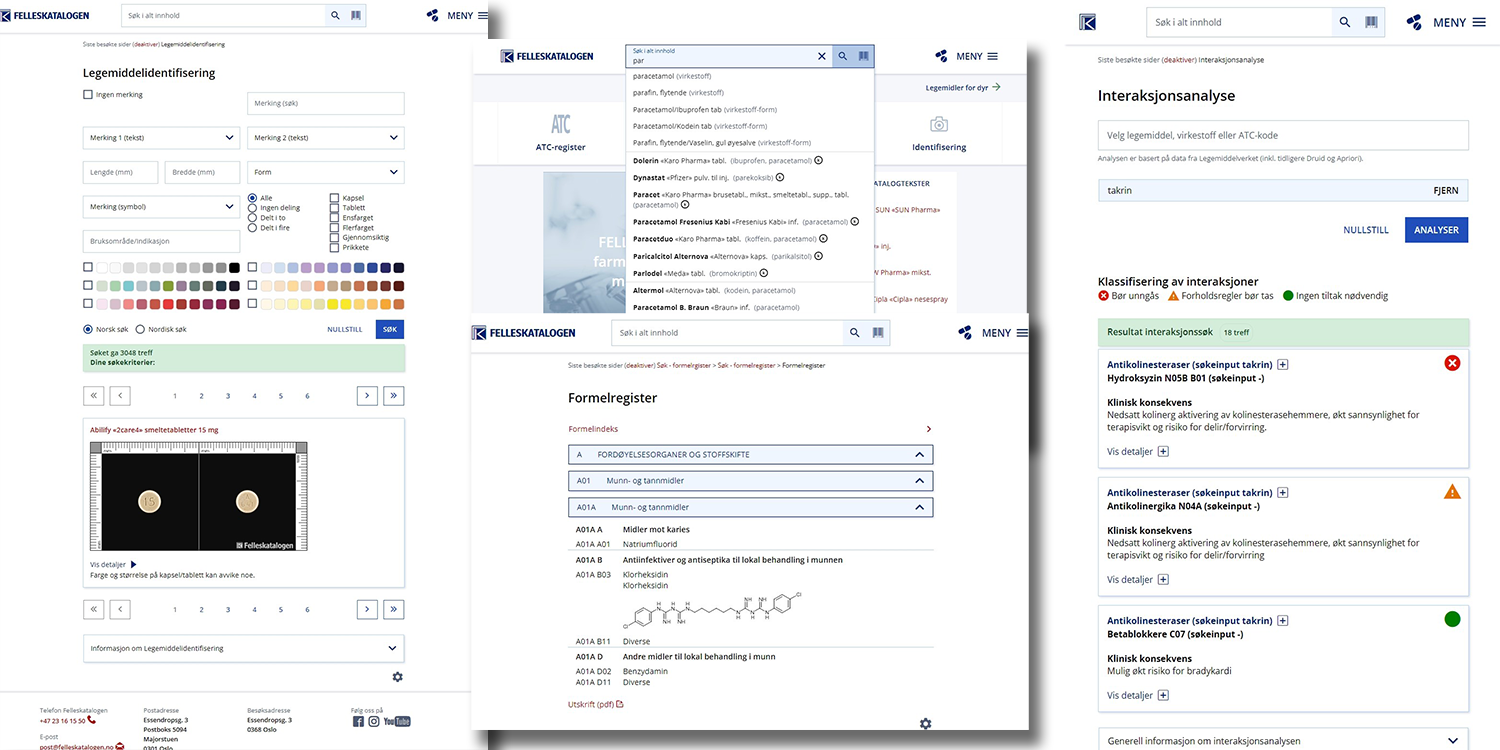Check the Kapsel form checkbox

(335, 198)
